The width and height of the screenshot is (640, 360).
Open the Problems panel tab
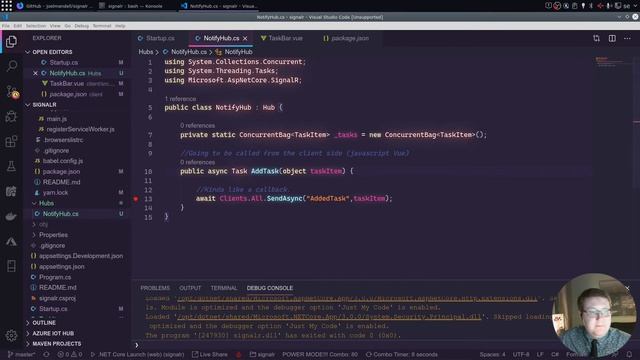pos(155,288)
